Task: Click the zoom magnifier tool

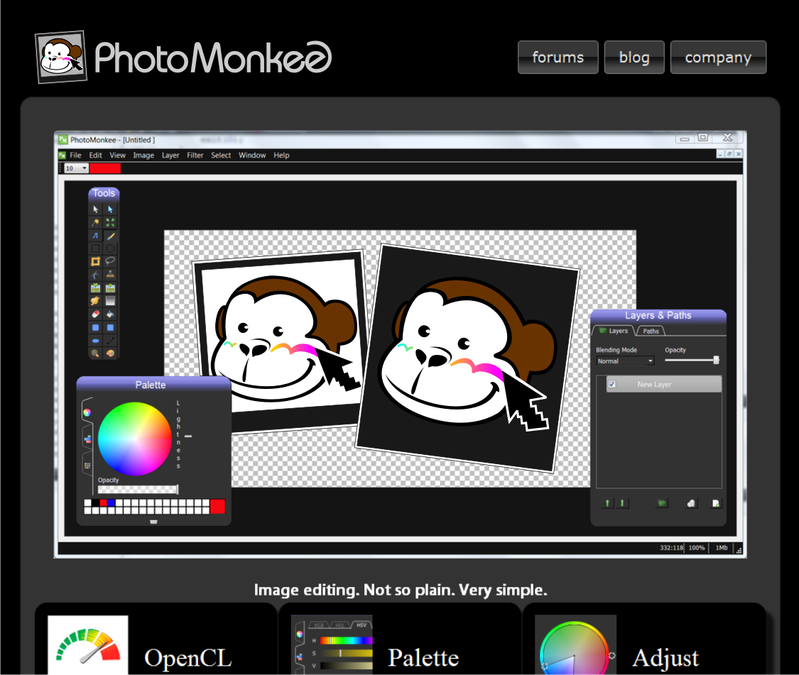Action: [x=96, y=352]
